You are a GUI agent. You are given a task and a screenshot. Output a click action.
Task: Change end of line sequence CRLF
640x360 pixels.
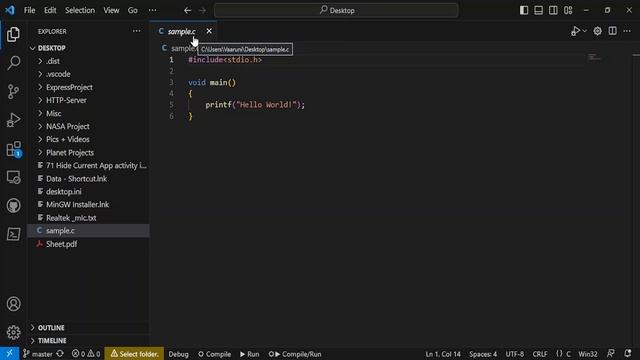(x=540, y=354)
